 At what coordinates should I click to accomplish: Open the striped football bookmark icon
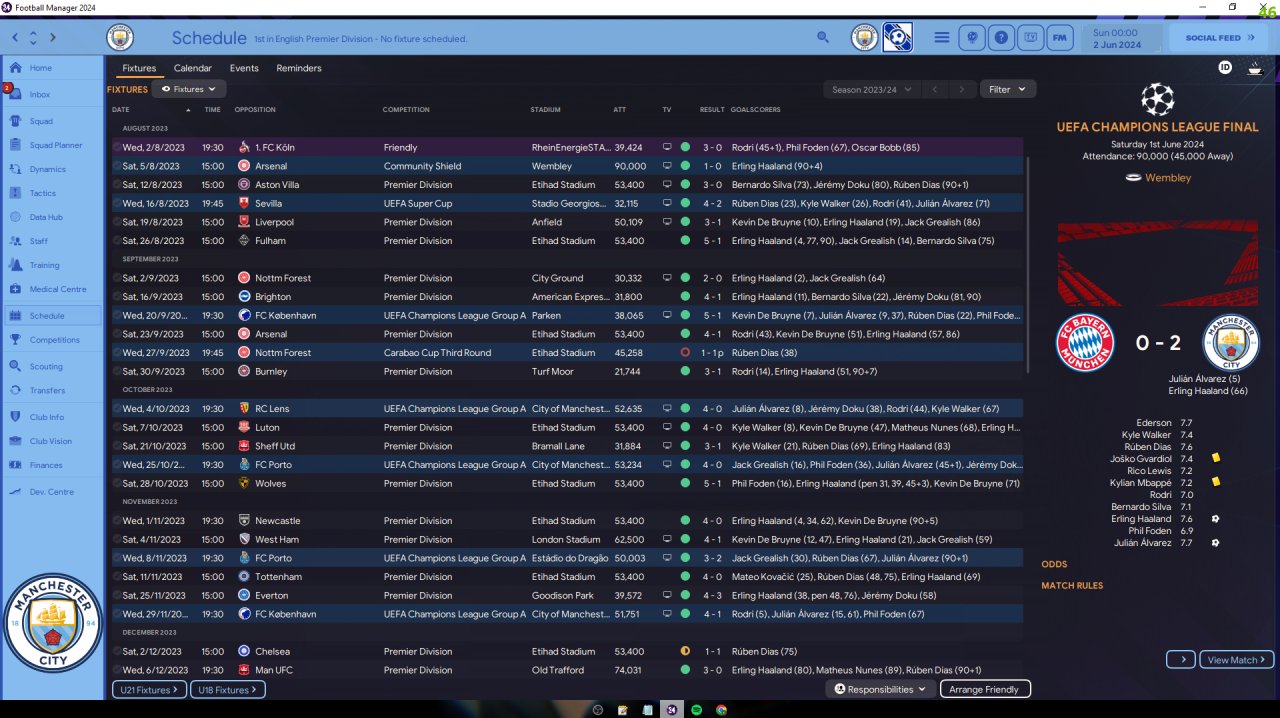(898, 38)
